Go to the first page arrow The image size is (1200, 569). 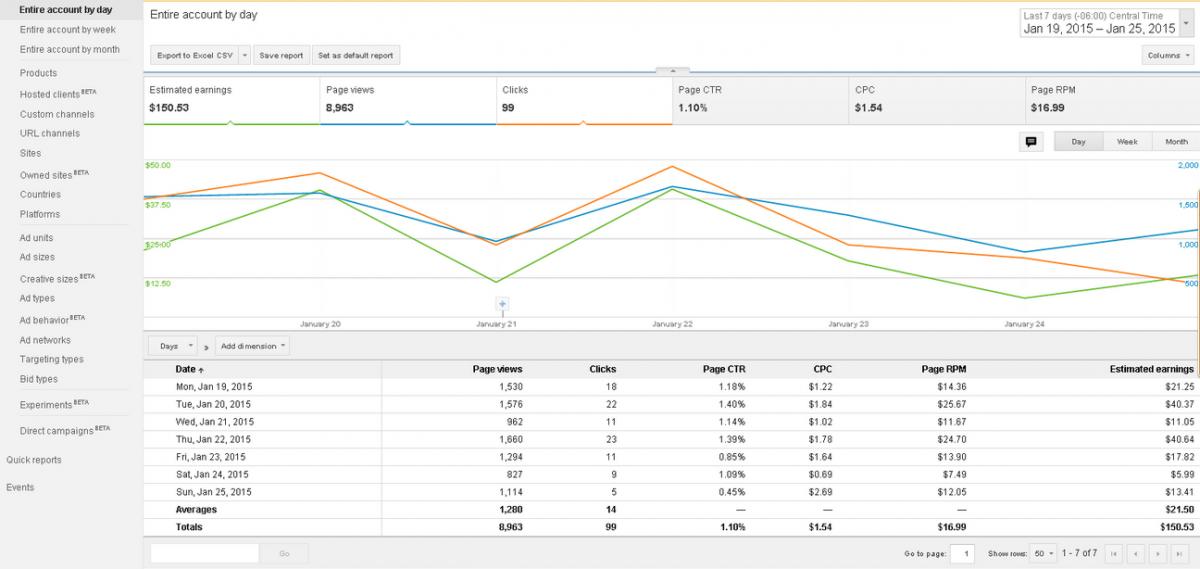pos(1116,553)
